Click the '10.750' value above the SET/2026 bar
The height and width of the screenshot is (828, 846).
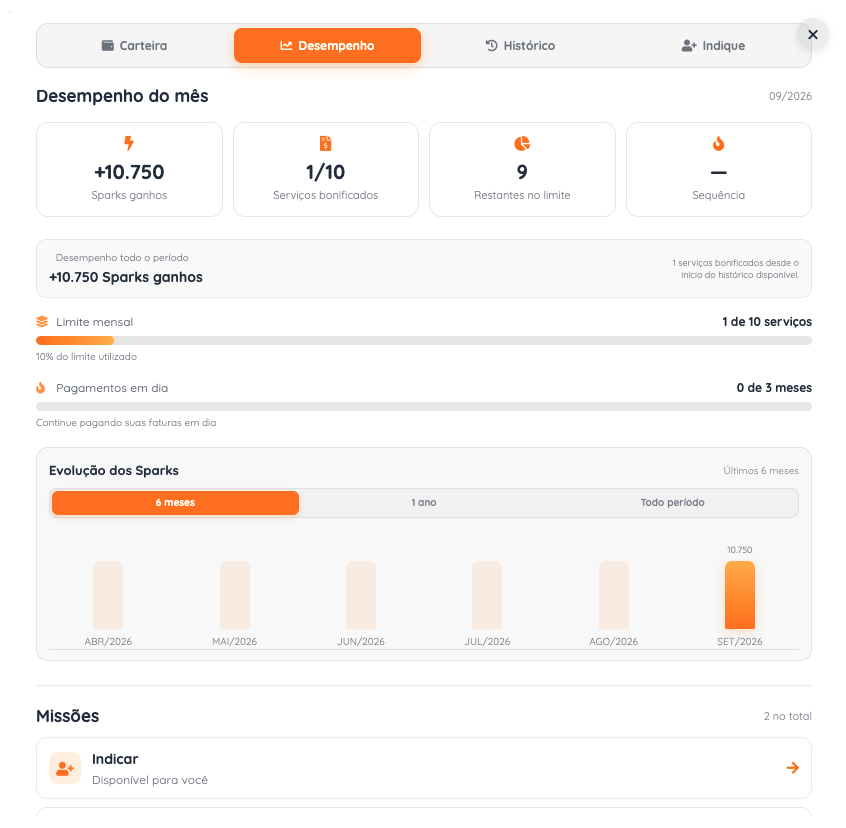739,550
